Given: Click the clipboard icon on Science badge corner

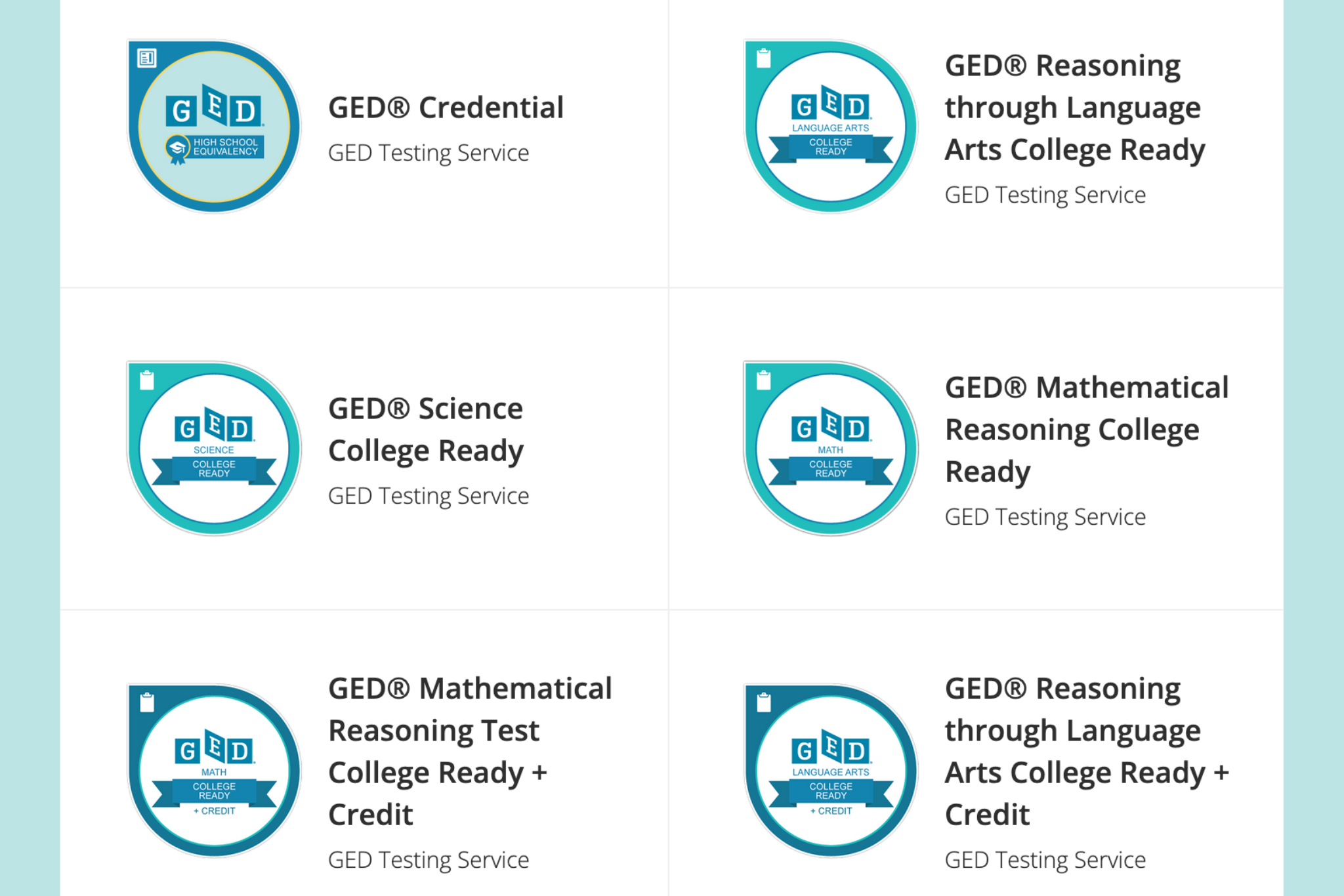Looking at the screenshot, I should point(147,380).
